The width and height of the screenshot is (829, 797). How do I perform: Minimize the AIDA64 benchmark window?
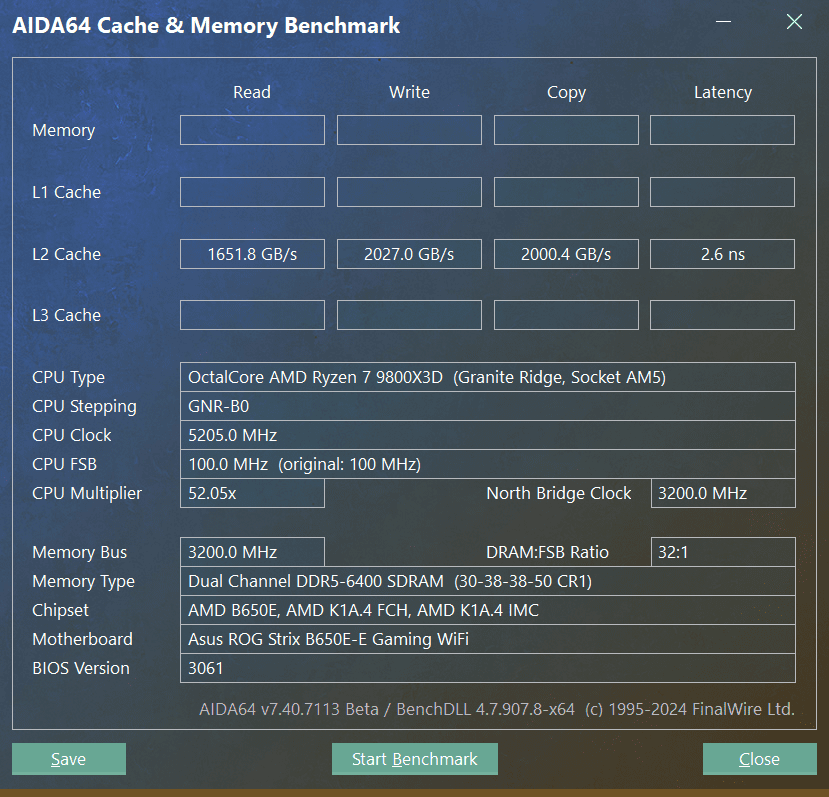[x=723, y=22]
